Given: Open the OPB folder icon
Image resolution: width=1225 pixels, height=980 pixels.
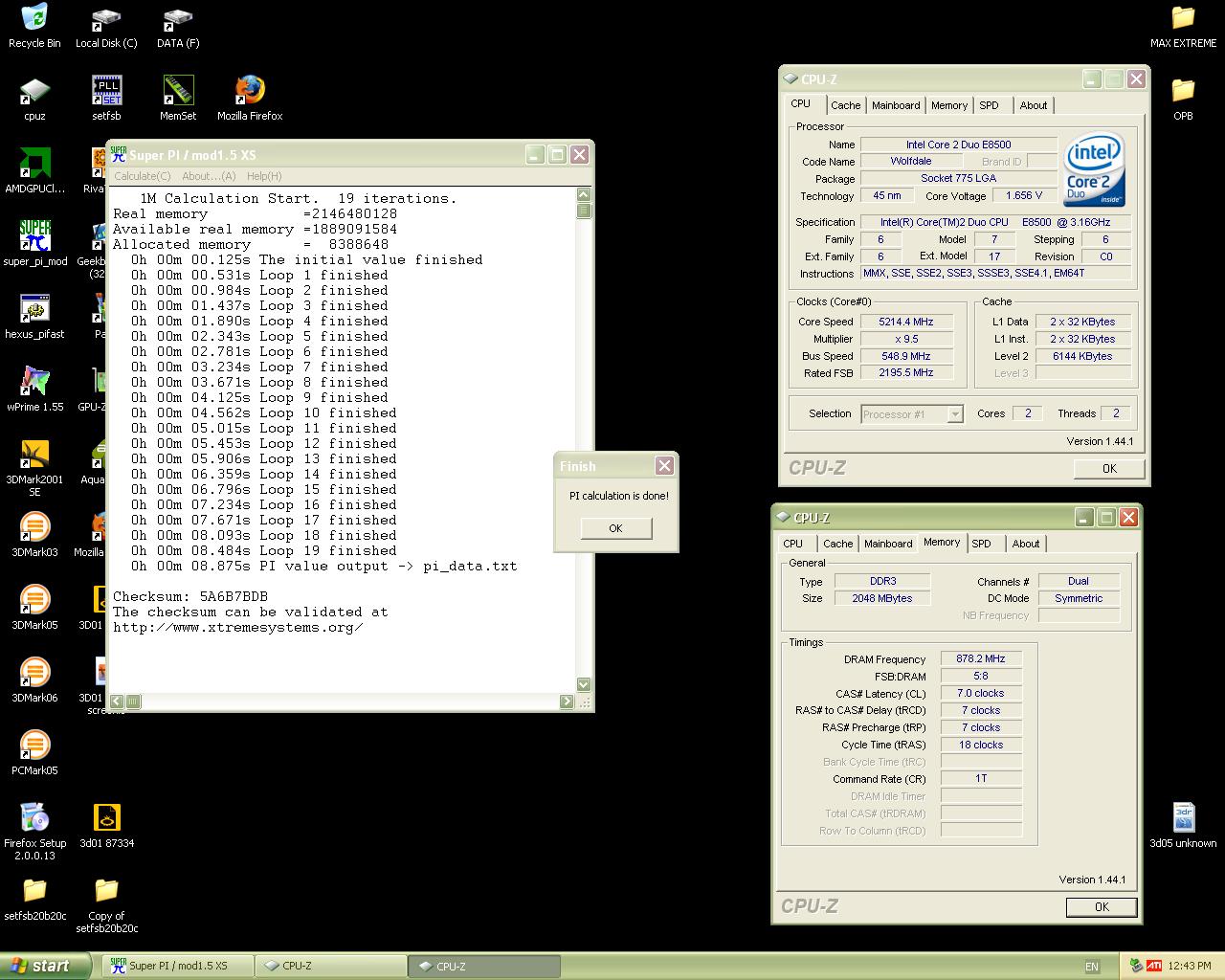Looking at the screenshot, I should (1183, 99).
